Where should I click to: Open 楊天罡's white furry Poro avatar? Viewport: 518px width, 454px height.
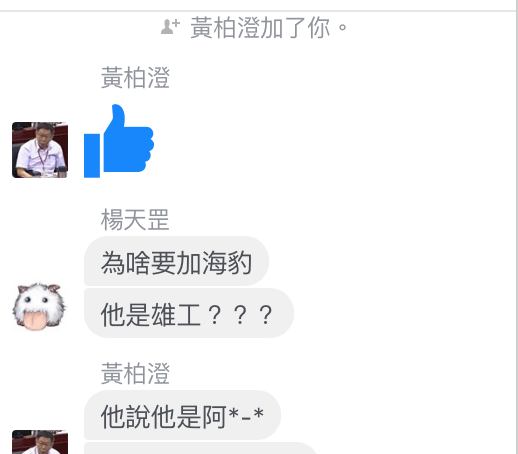click(39, 306)
